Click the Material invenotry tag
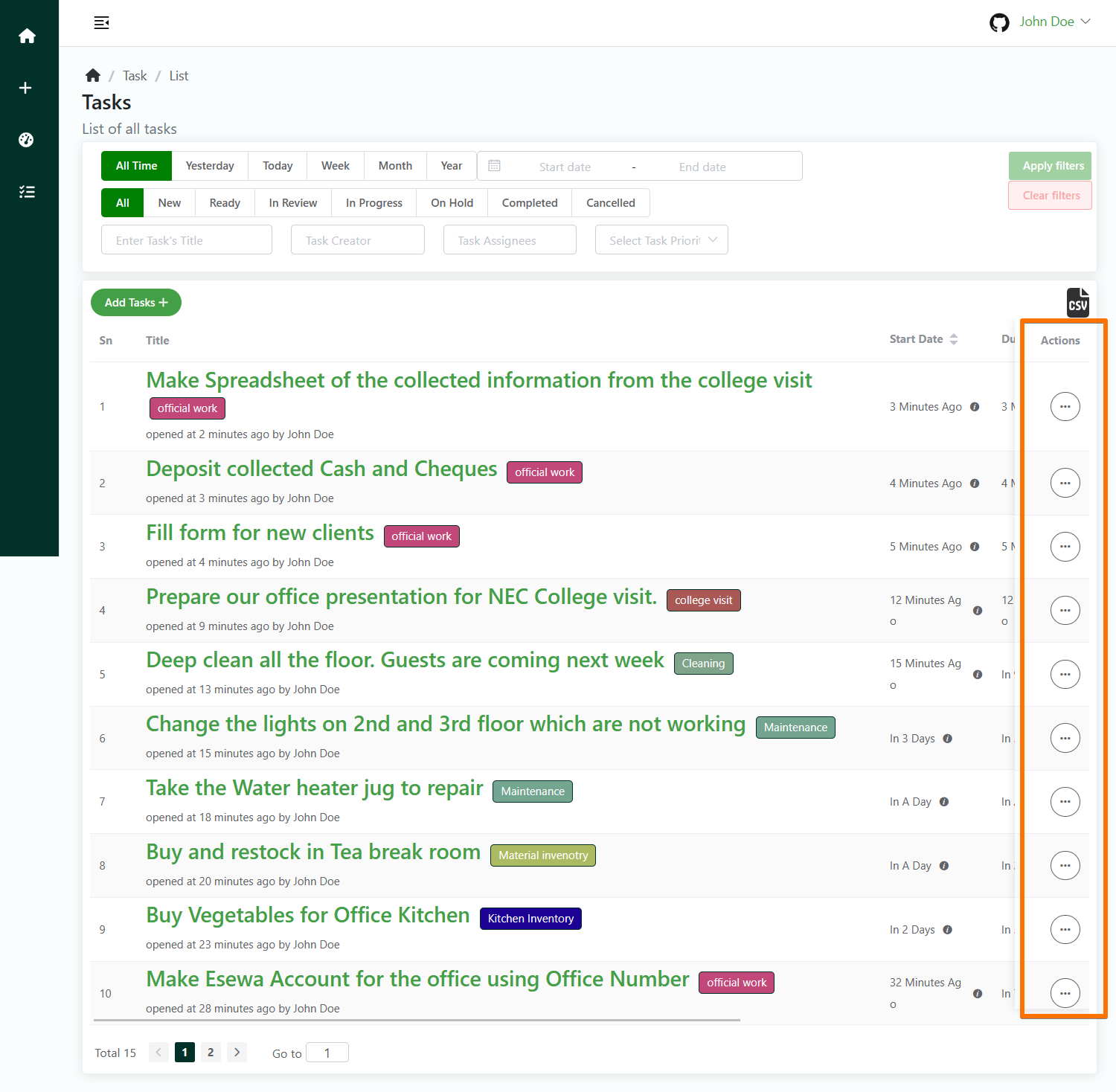Viewport: 1116px width, 1092px height. 543,855
